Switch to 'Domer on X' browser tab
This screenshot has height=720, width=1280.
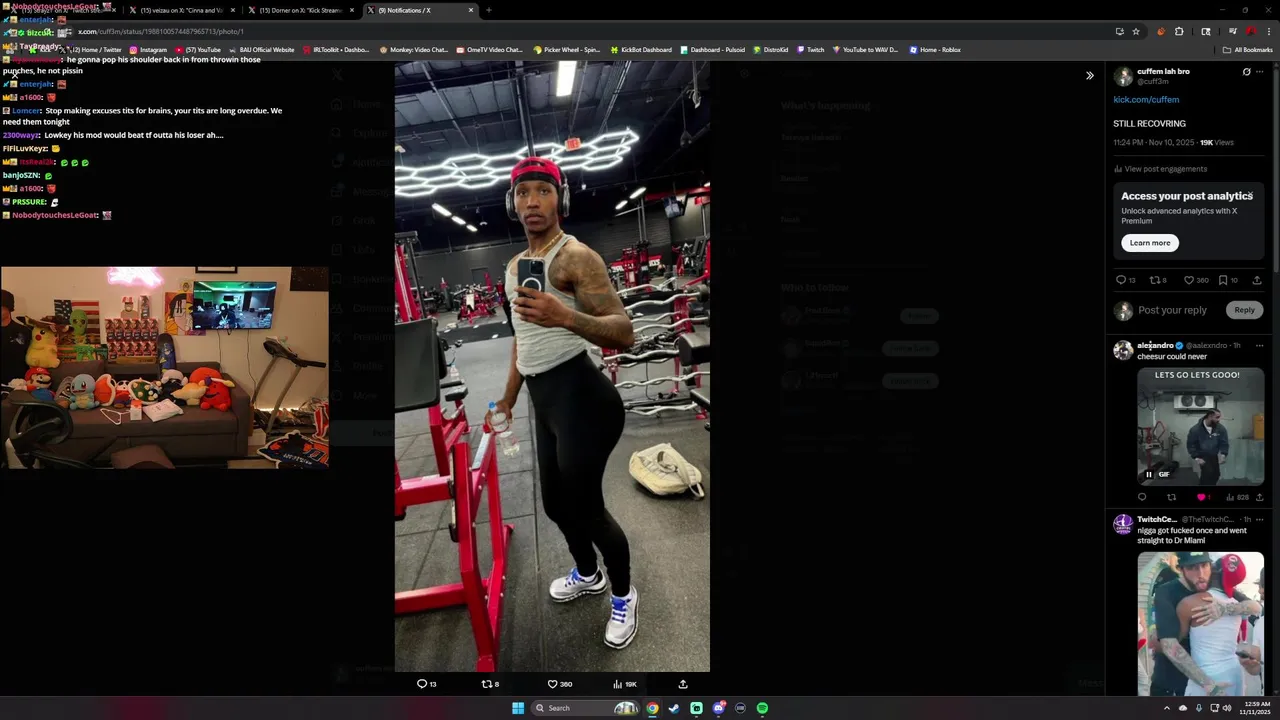coord(300,10)
